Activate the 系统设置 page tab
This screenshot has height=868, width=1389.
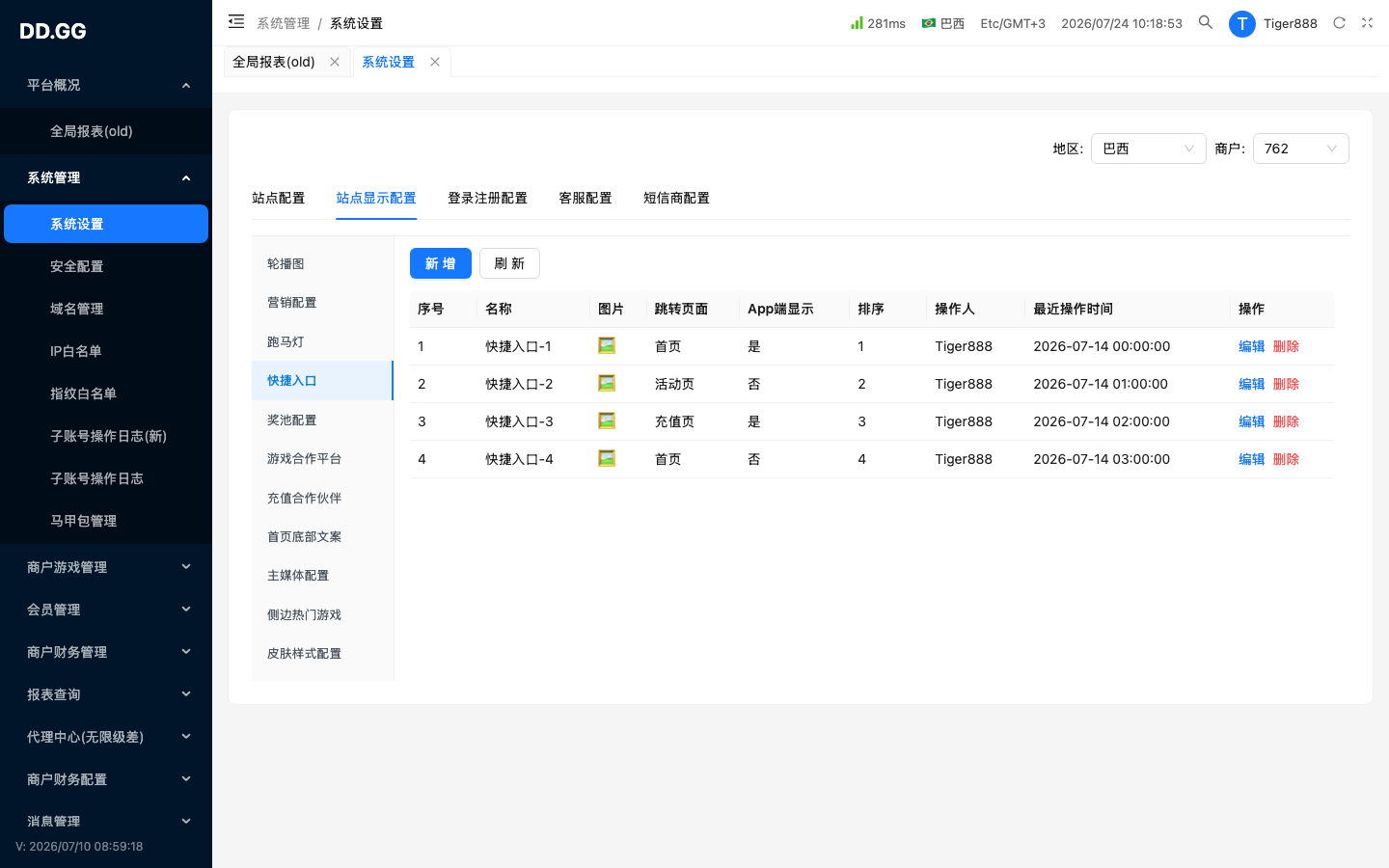tap(388, 62)
